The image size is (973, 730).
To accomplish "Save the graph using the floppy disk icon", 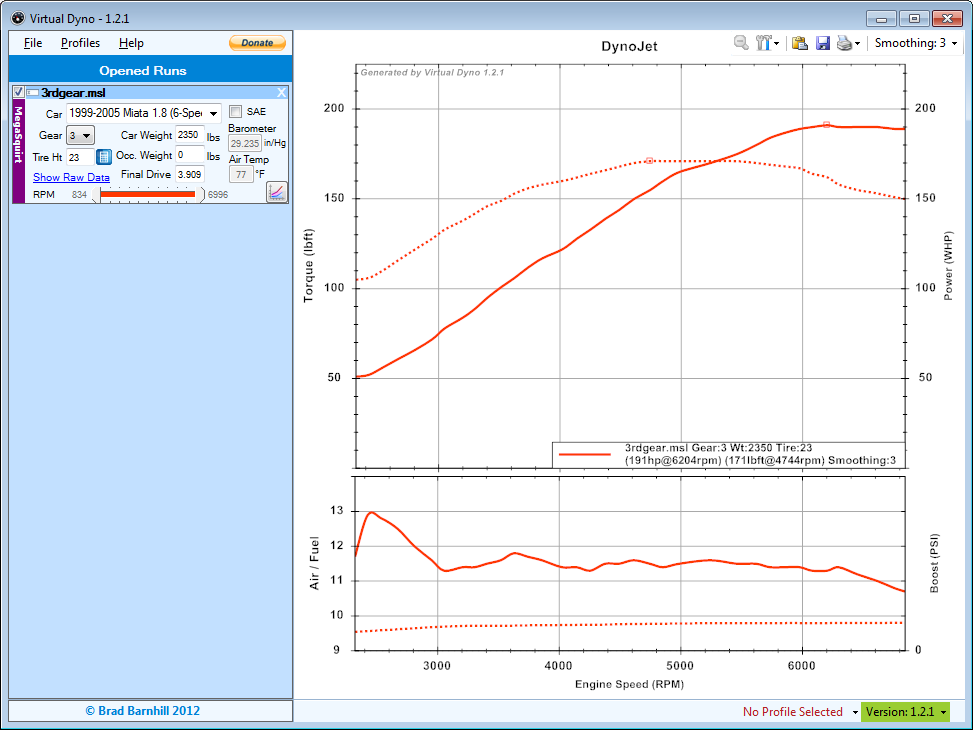I will click(x=823, y=43).
